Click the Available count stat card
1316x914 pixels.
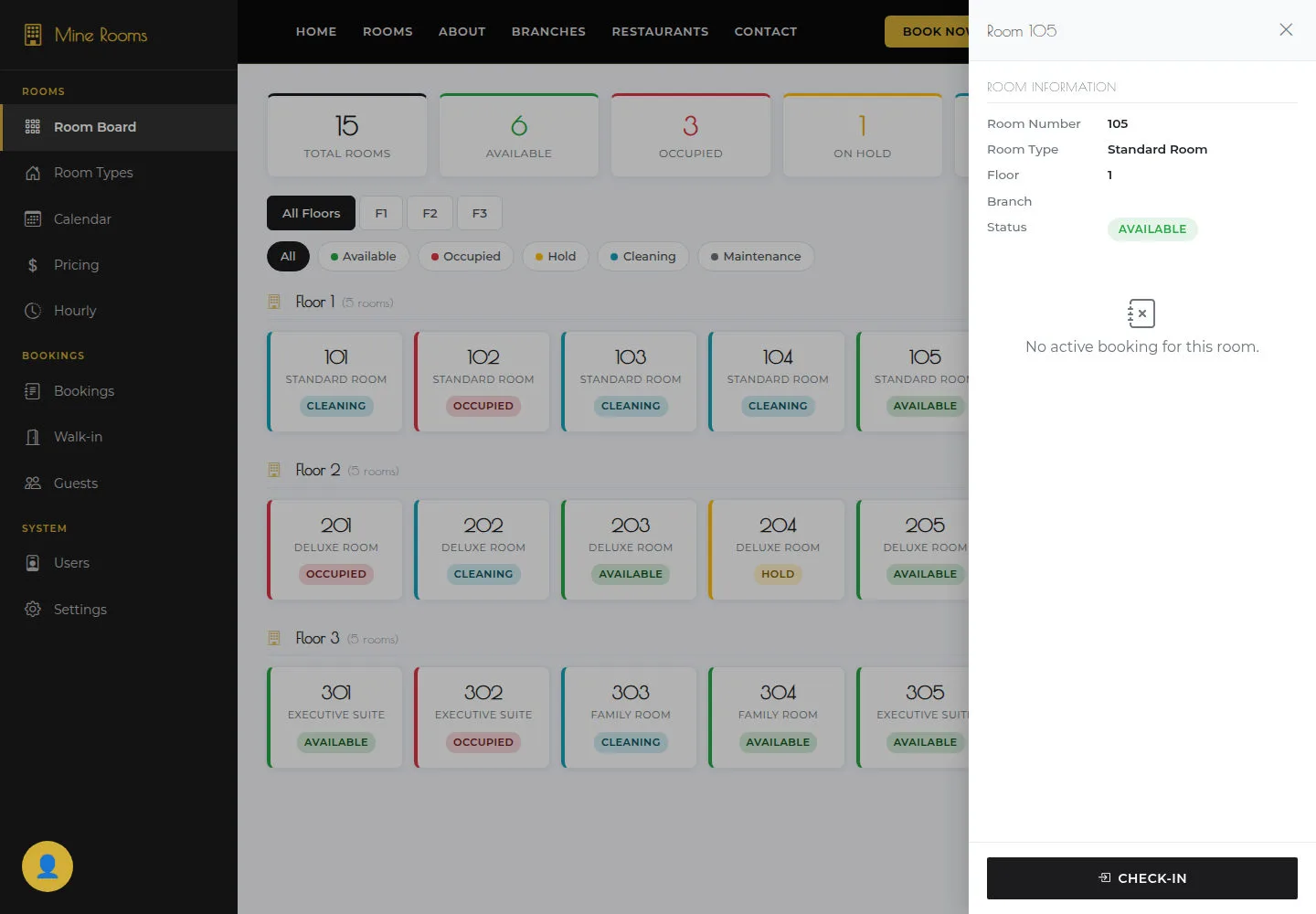(x=519, y=134)
